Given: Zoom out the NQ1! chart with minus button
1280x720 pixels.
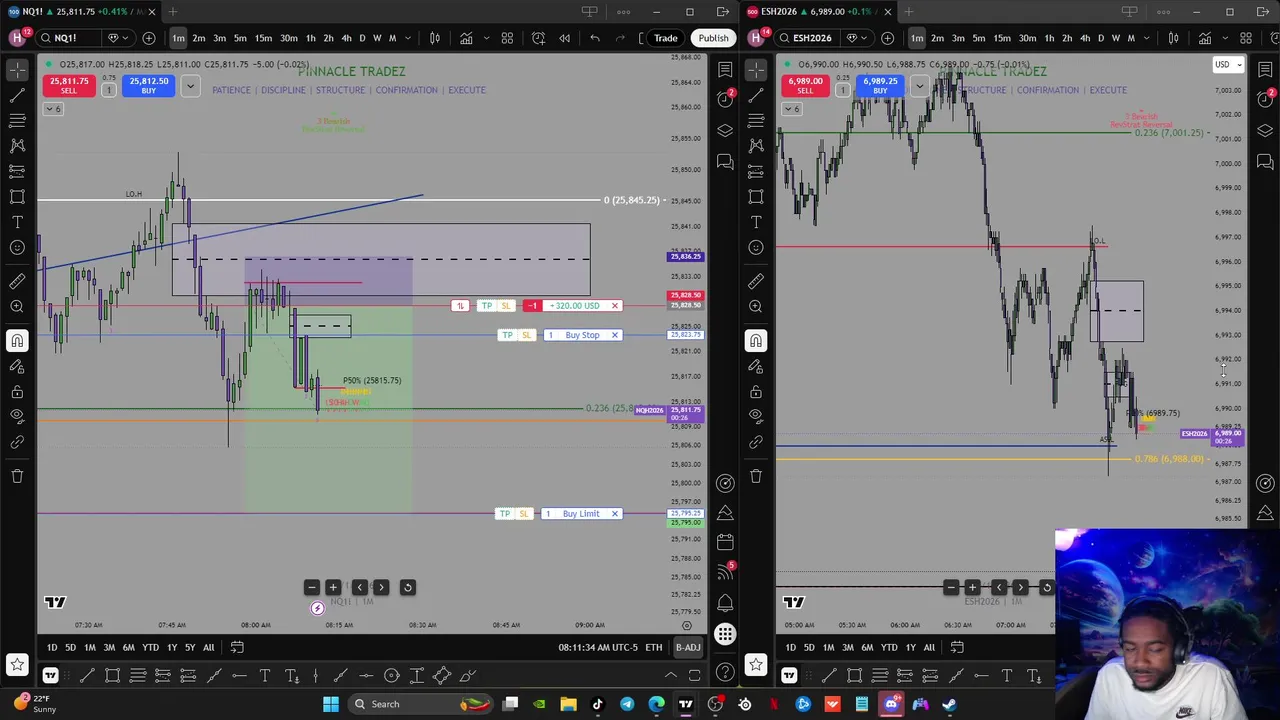Looking at the screenshot, I should tap(311, 587).
